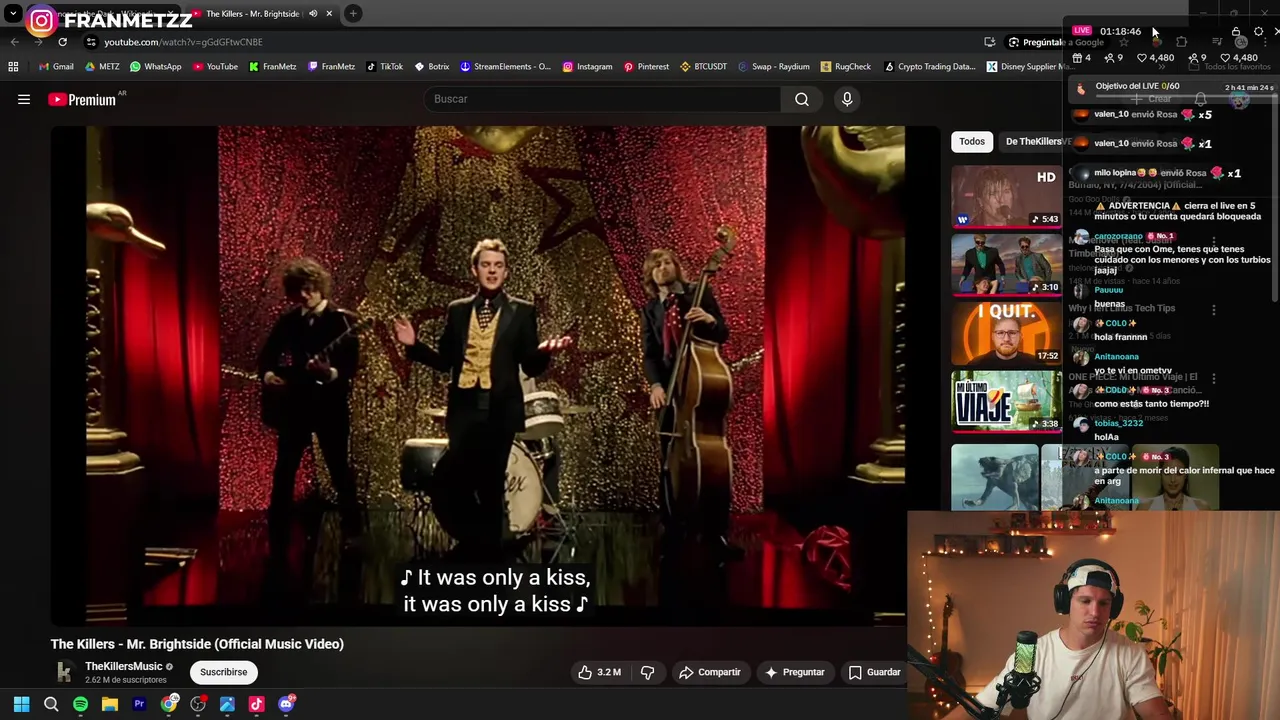The image size is (1280, 720).
Task: Open Chrome from the taskbar
Action: [x=169, y=704]
